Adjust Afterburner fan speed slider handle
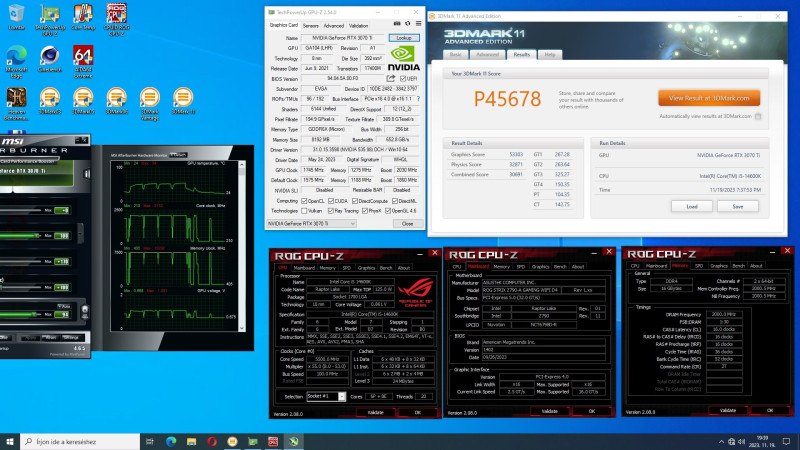 click(34, 314)
